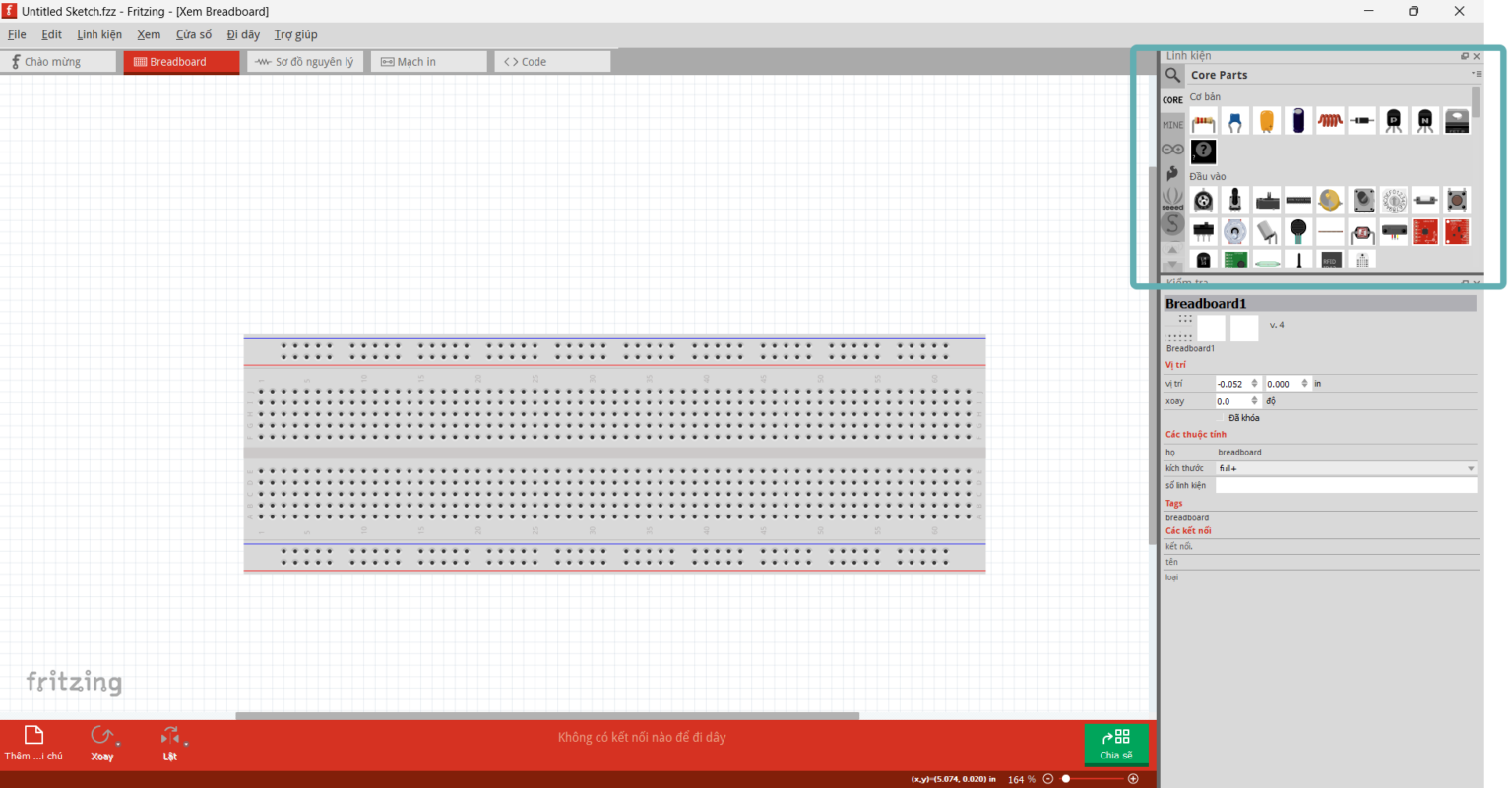Switch to the Sơ đồ nguyên lý tab
Viewport: 1512px width, 788px height.
(305, 62)
